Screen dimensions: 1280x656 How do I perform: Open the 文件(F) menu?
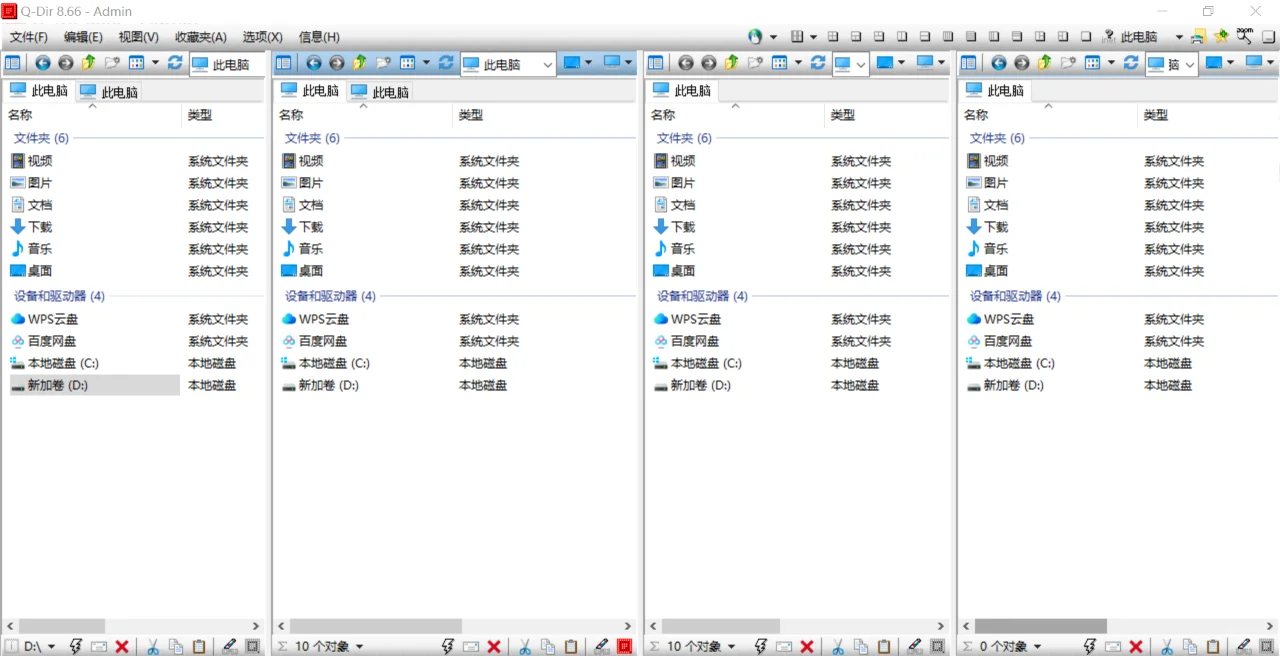coord(29,37)
